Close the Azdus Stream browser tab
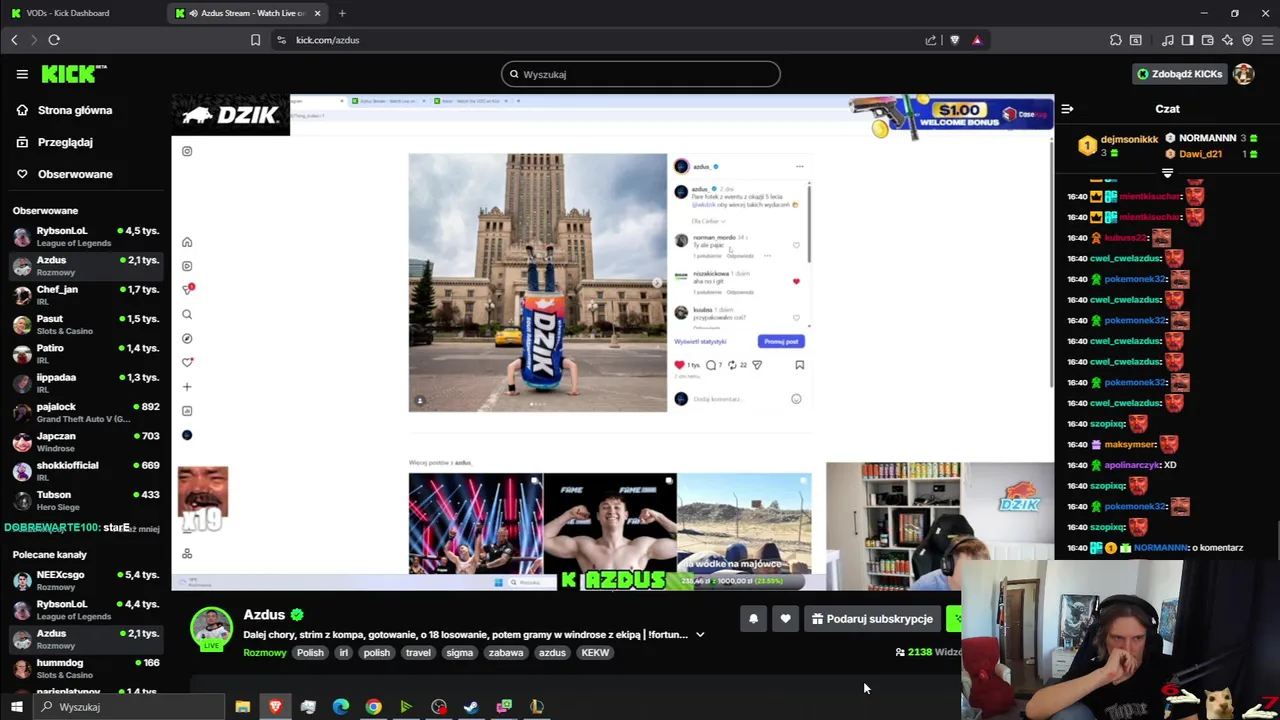This screenshot has width=1280, height=720. [318, 13]
